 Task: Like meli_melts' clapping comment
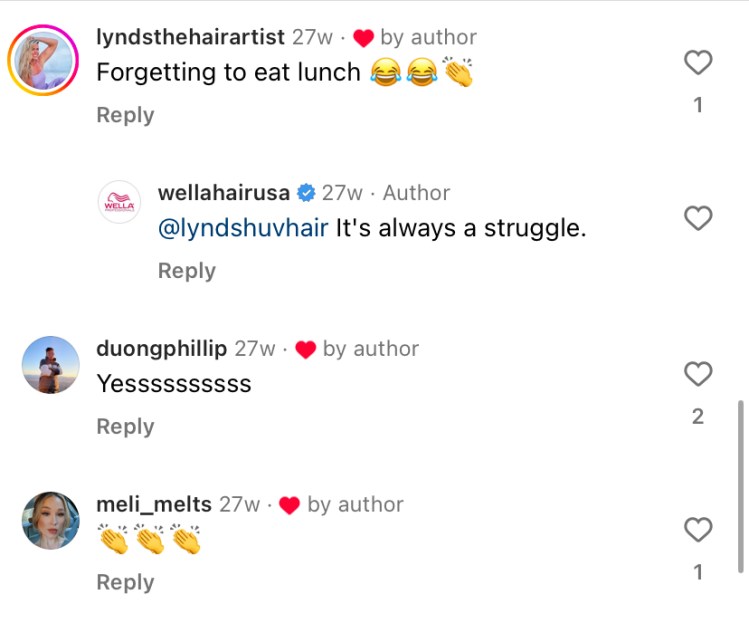click(x=697, y=529)
